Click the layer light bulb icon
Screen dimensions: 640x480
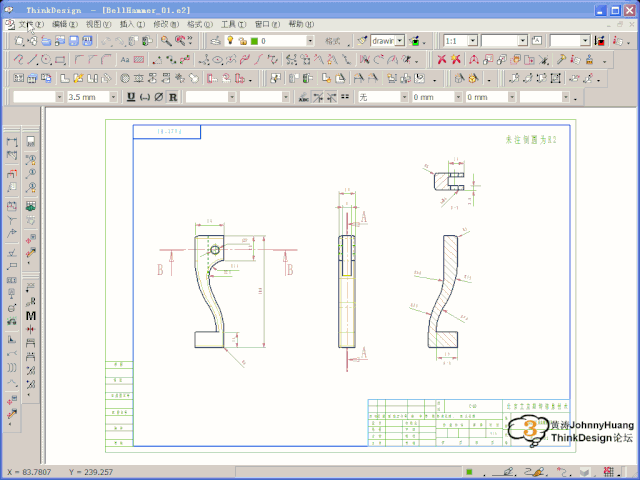point(230,40)
